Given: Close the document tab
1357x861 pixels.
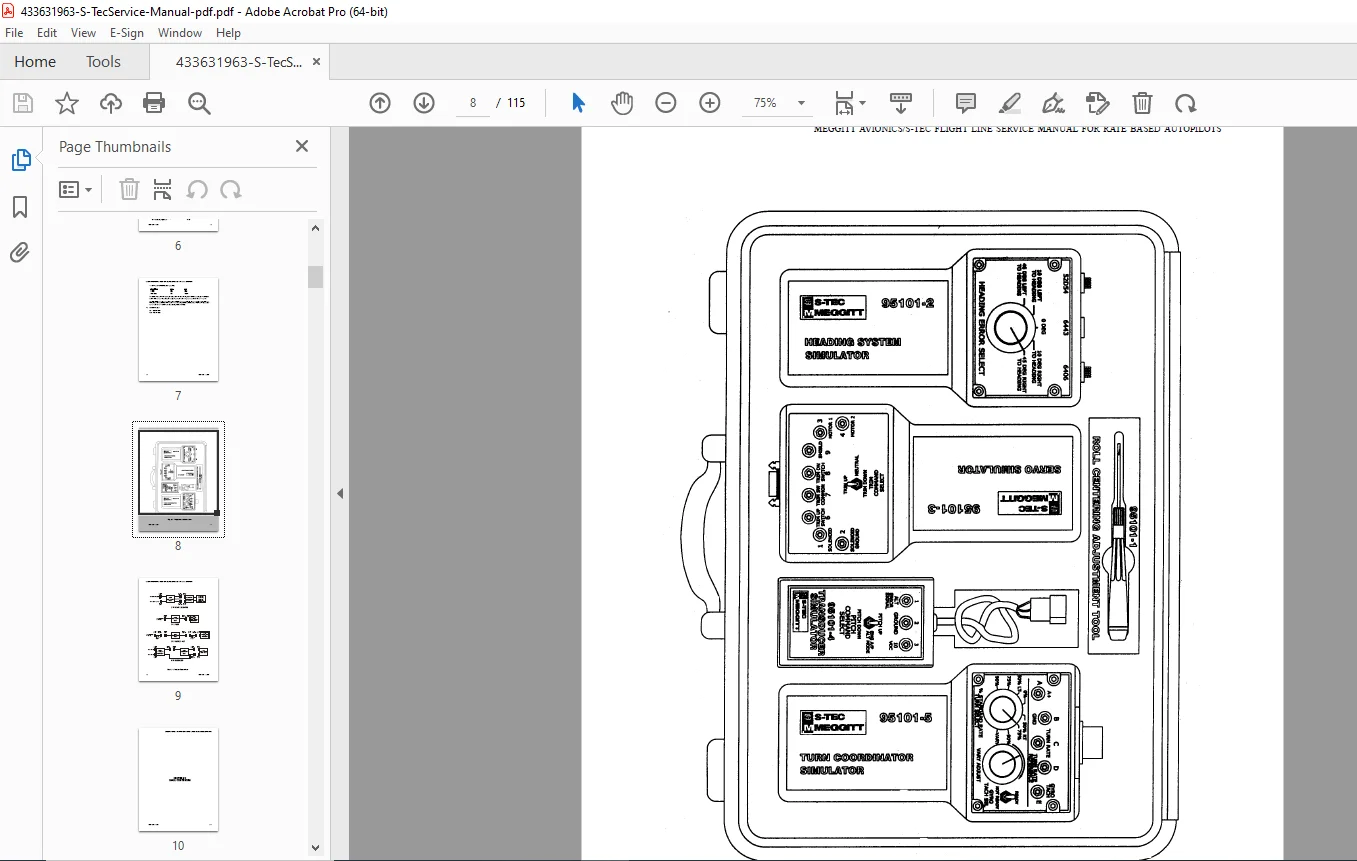Looking at the screenshot, I should [x=317, y=62].
